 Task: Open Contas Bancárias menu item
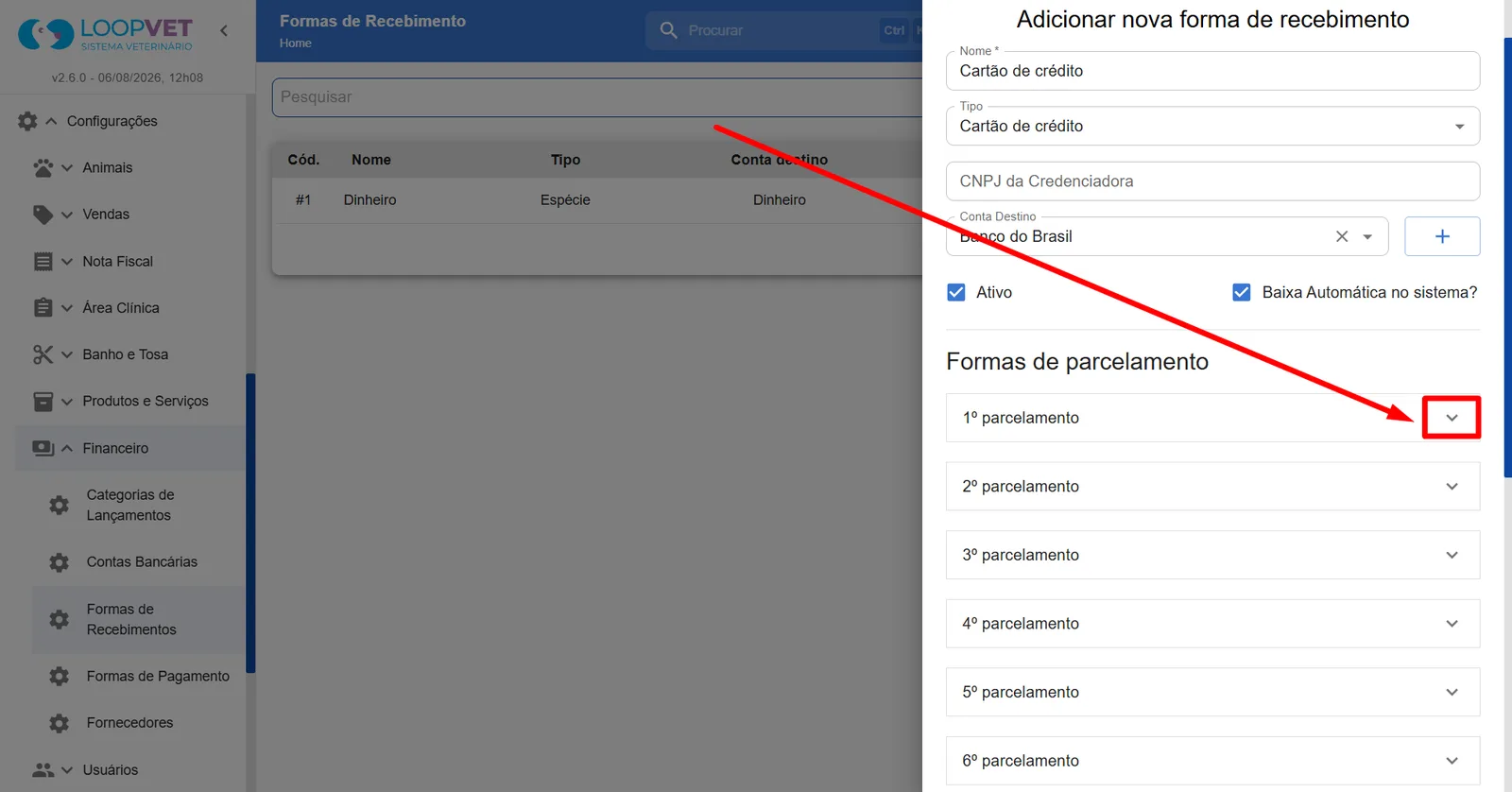coord(139,562)
